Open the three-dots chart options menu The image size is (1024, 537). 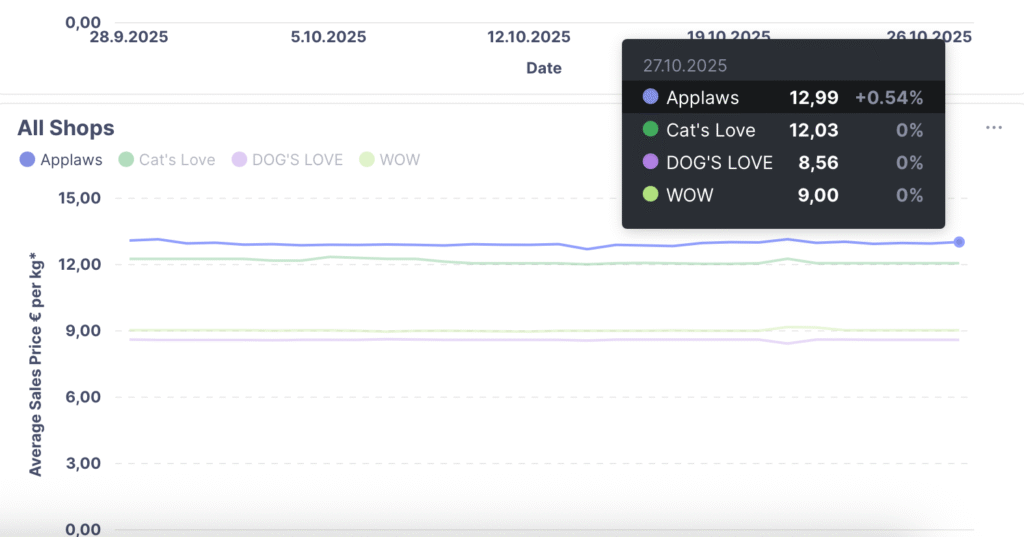tap(993, 129)
